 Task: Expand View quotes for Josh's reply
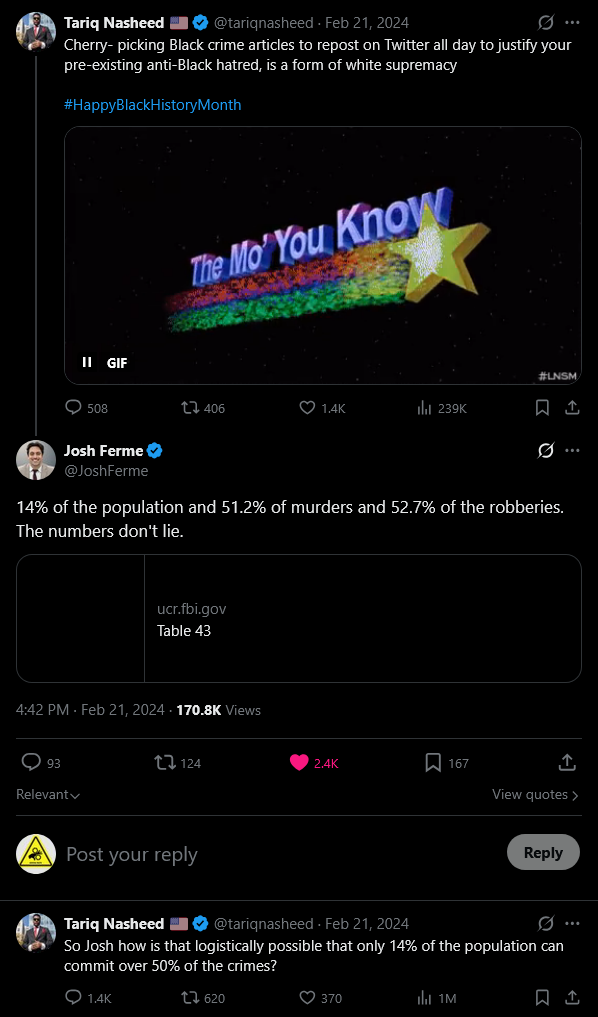(534, 793)
